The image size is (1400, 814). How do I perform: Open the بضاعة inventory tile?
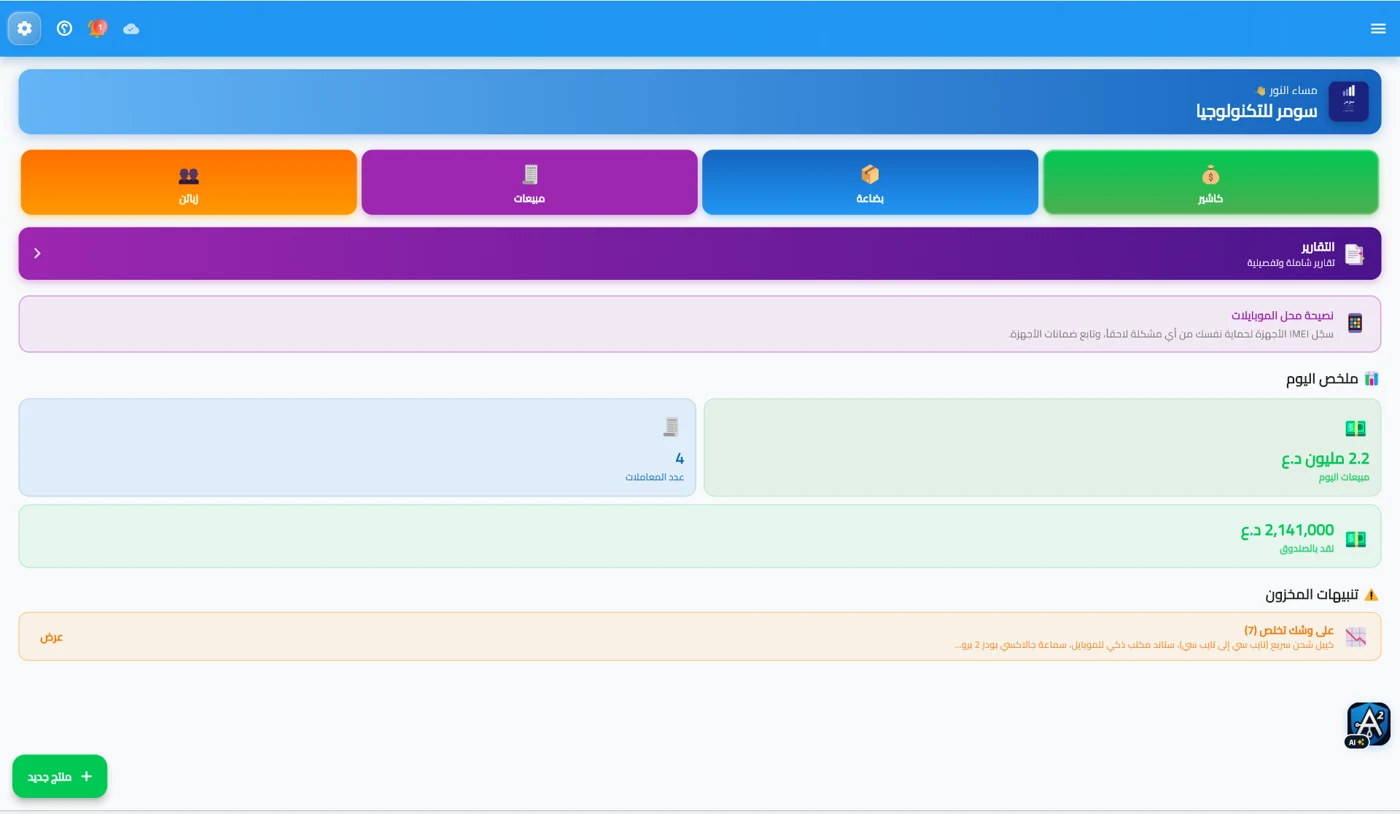tap(870, 182)
